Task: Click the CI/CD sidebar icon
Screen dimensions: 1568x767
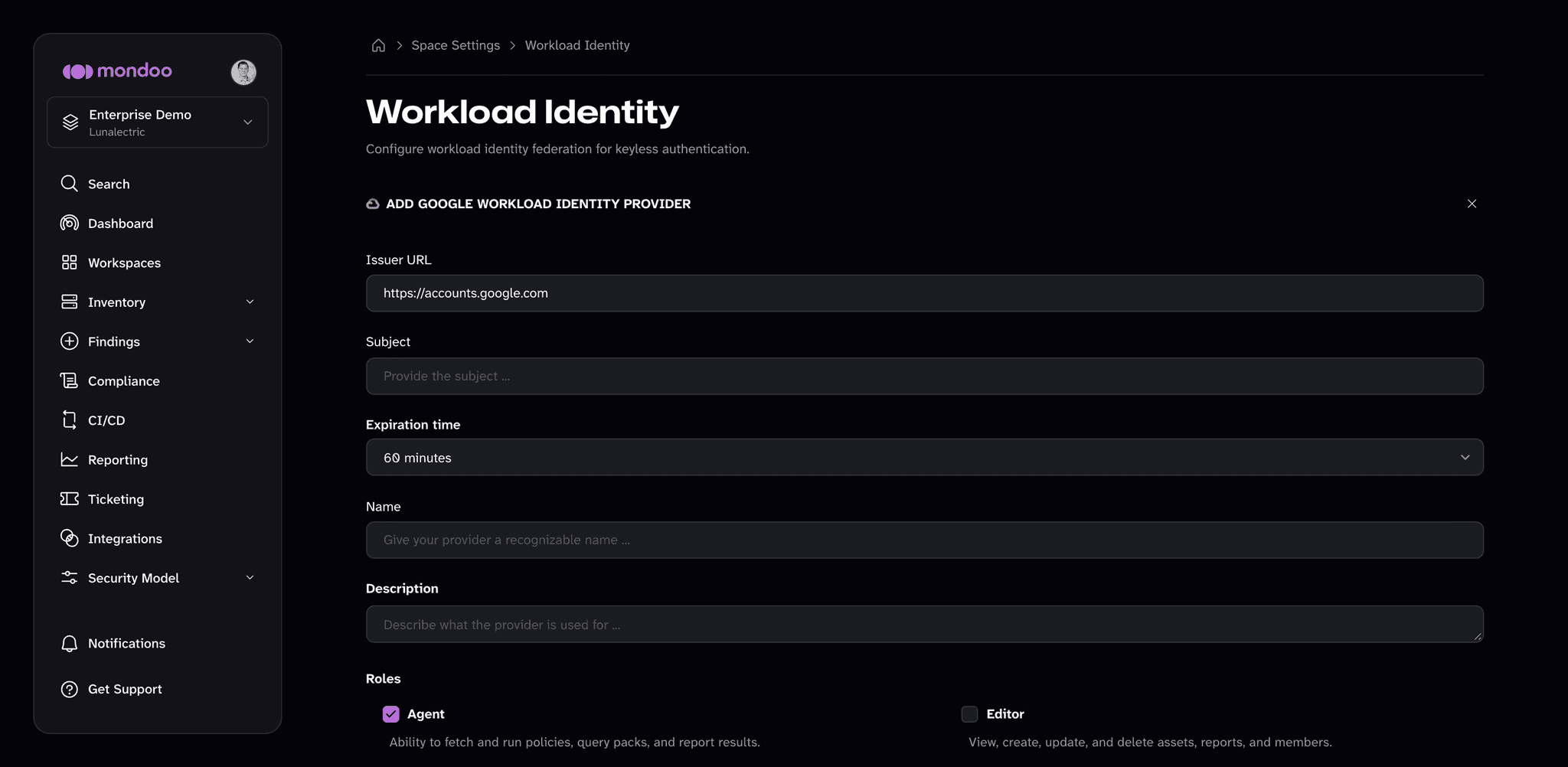Action: click(69, 420)
